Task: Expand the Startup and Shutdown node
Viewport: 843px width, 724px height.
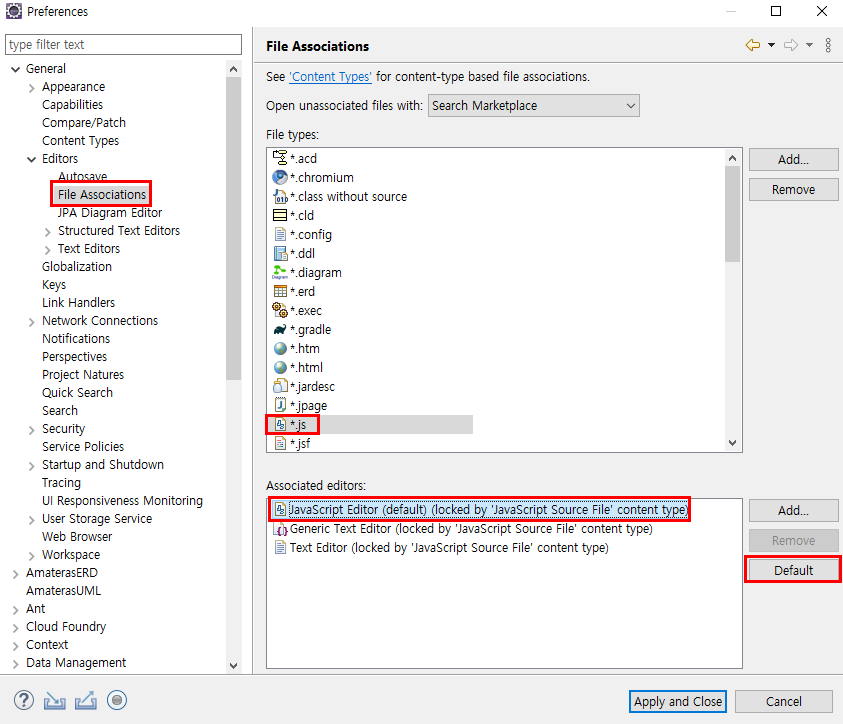Action: coord(32,465)
